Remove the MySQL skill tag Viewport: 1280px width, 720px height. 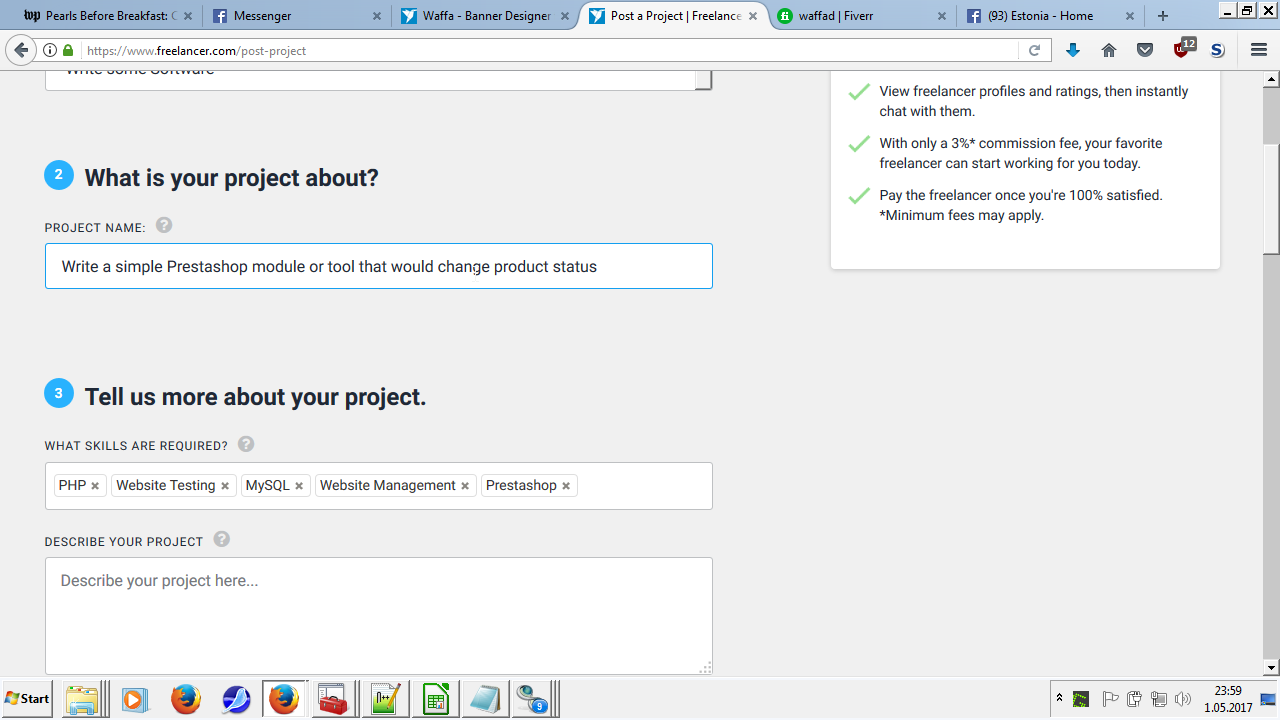(x=299, y=486)
